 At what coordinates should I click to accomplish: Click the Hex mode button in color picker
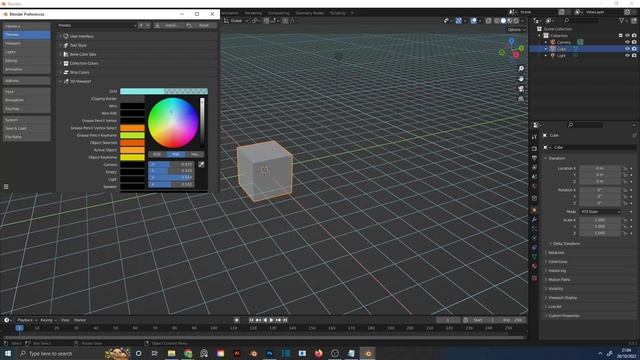click(x=195, y=154)
